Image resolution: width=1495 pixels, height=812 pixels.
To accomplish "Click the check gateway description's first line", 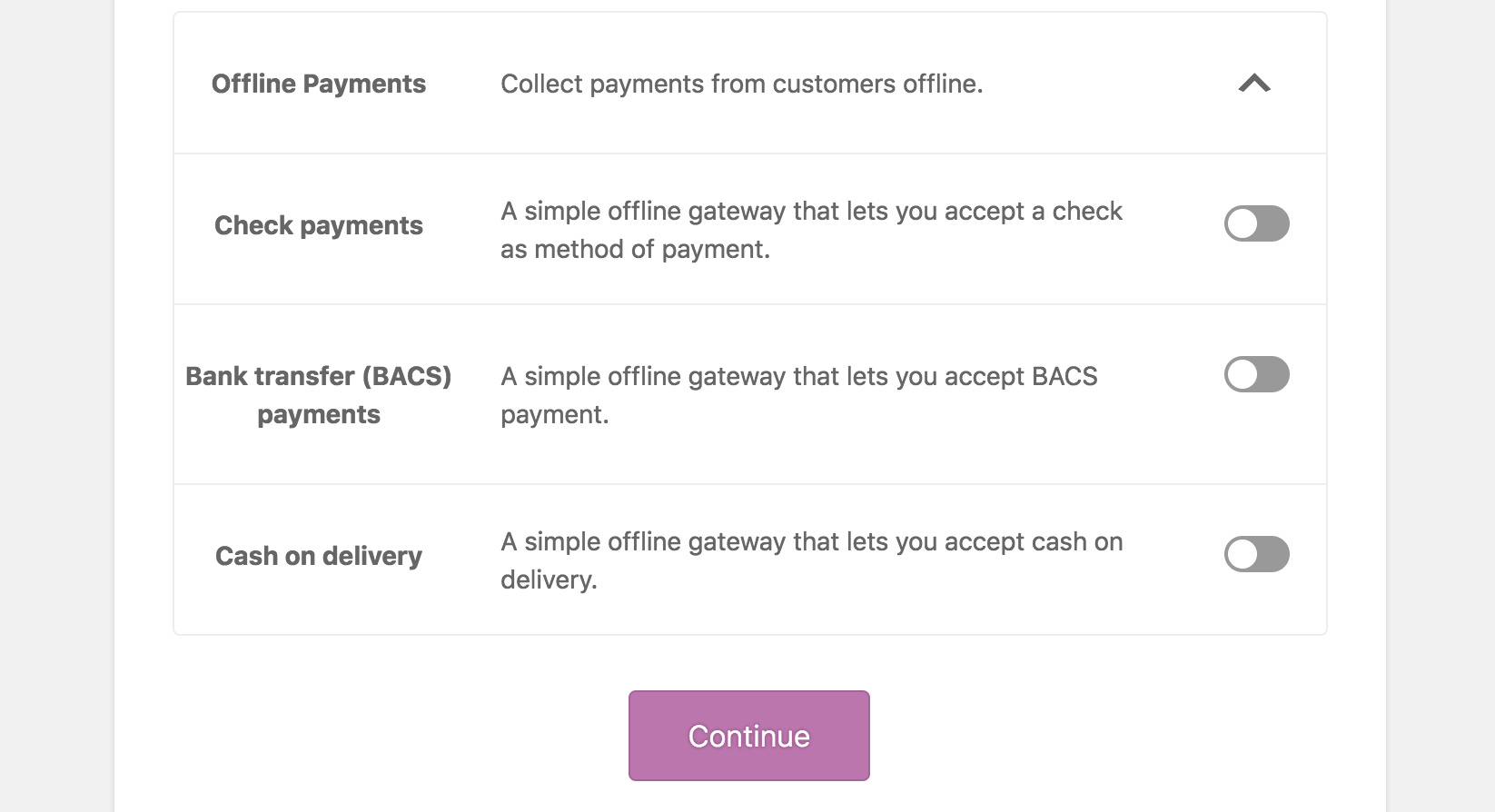I will point(811,211).
